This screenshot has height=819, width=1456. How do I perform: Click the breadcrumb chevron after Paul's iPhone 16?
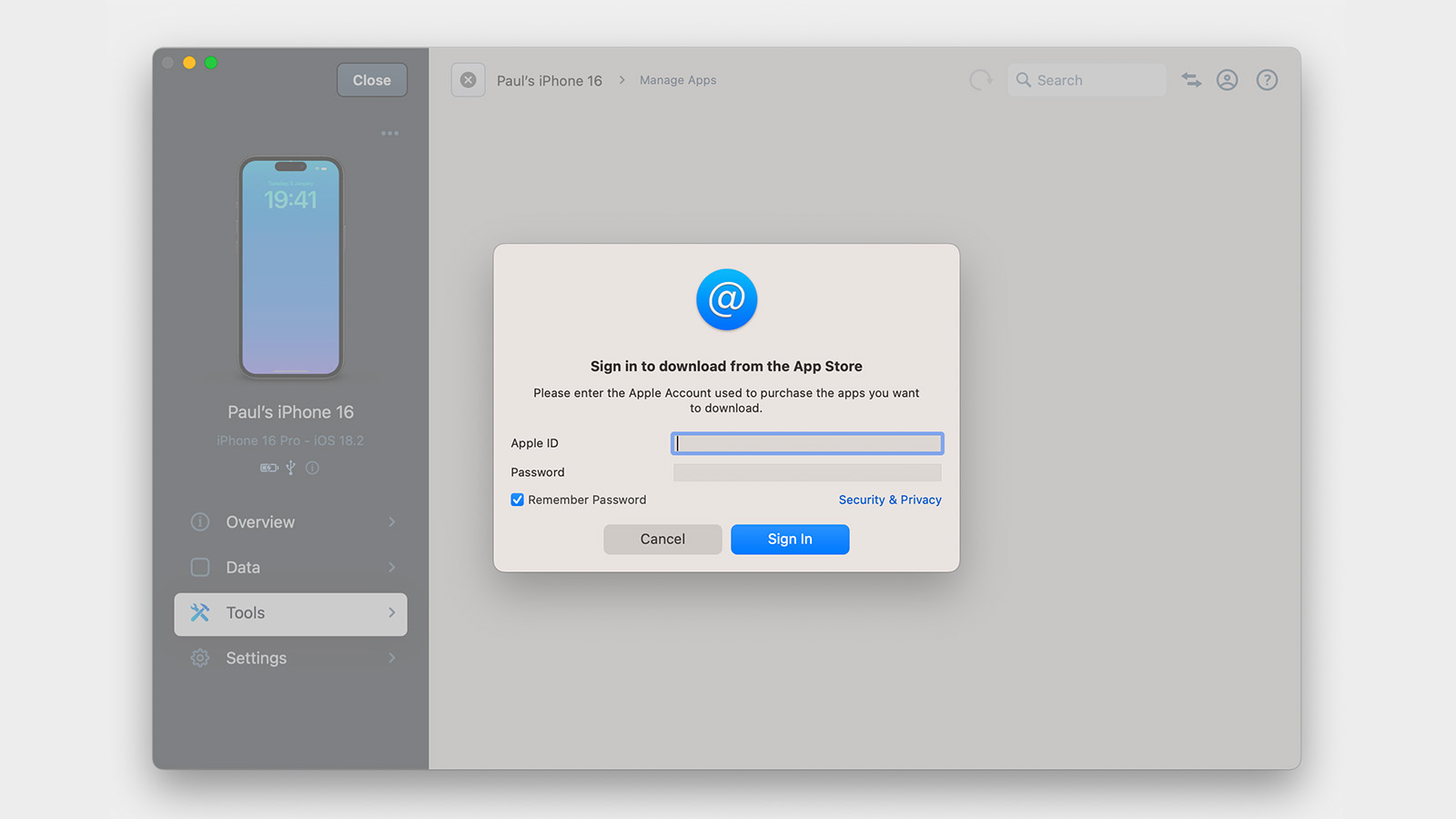(x=622, y=80)
